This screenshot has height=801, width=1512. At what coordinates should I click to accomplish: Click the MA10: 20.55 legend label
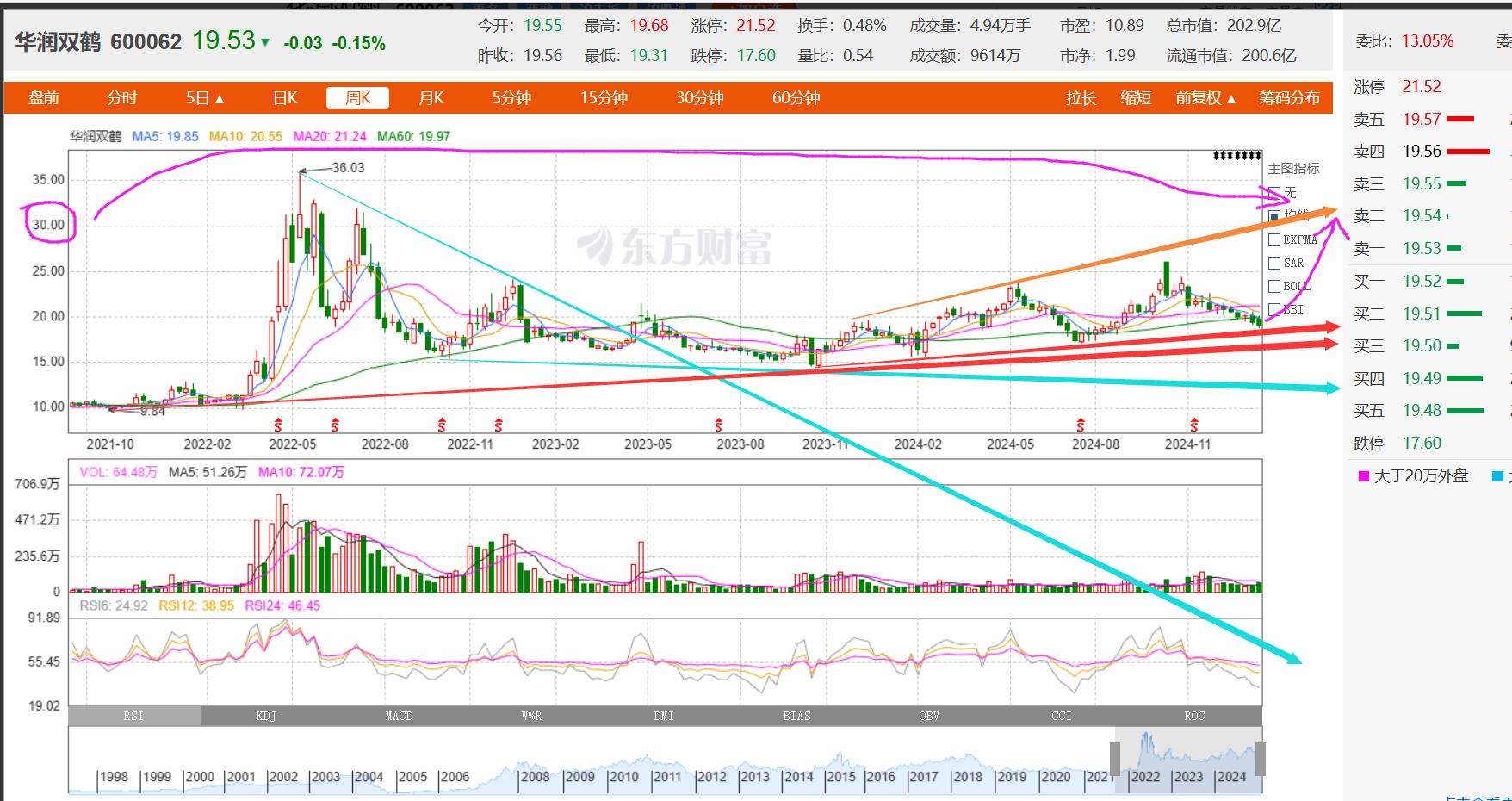[245, 136]
